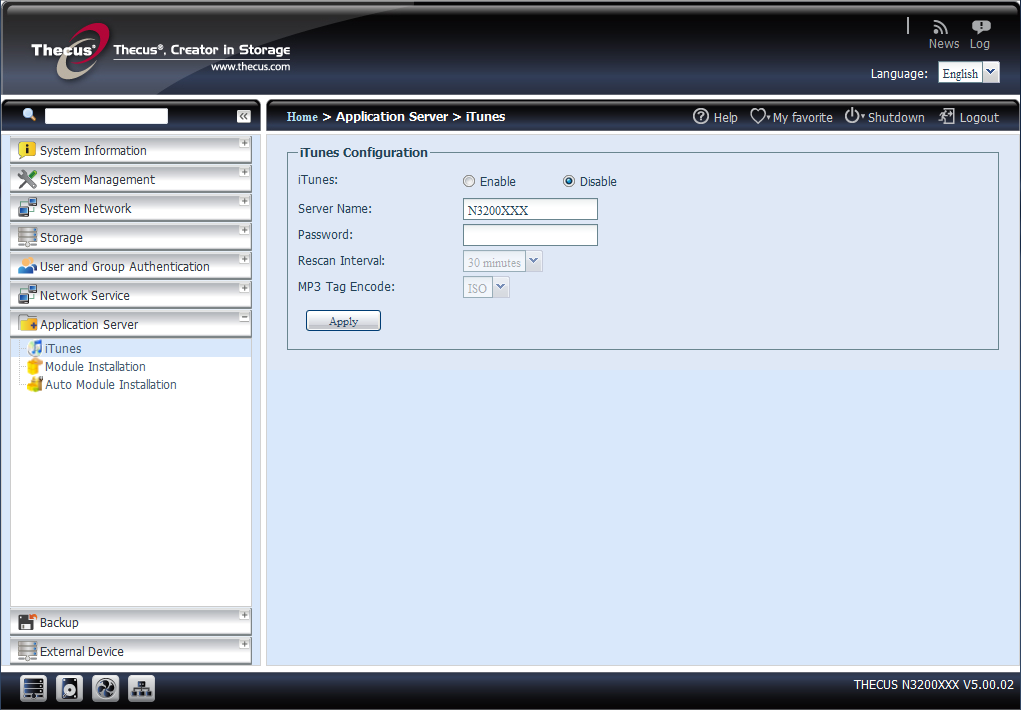Click the Storage drive icon
This screenshot has height=710, width=1021.
coord(27,237)
